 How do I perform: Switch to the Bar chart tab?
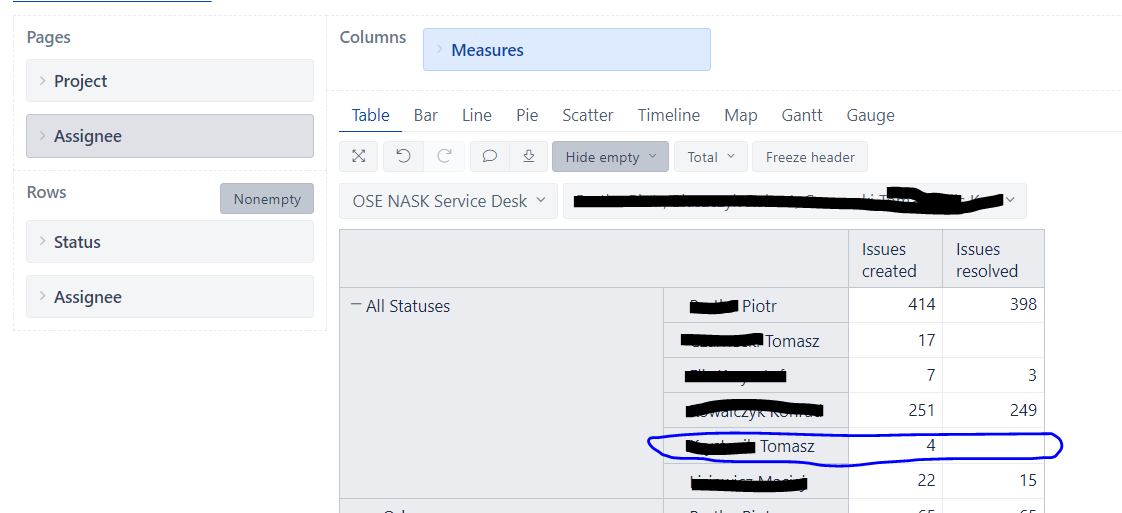pos(426,115)
